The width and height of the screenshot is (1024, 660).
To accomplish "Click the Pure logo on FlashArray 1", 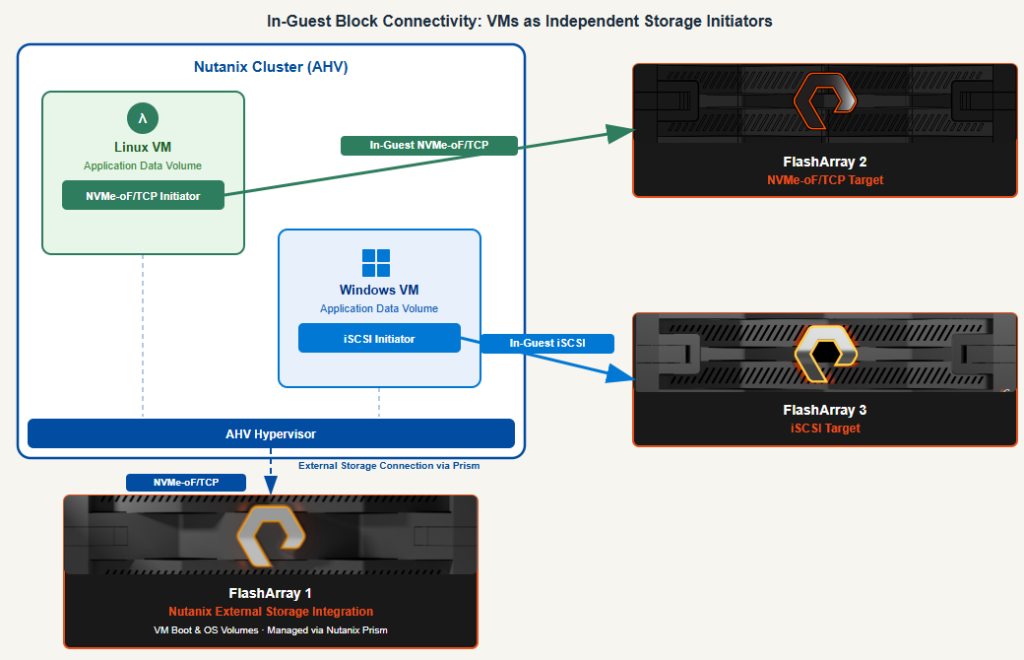I will 270,536.
